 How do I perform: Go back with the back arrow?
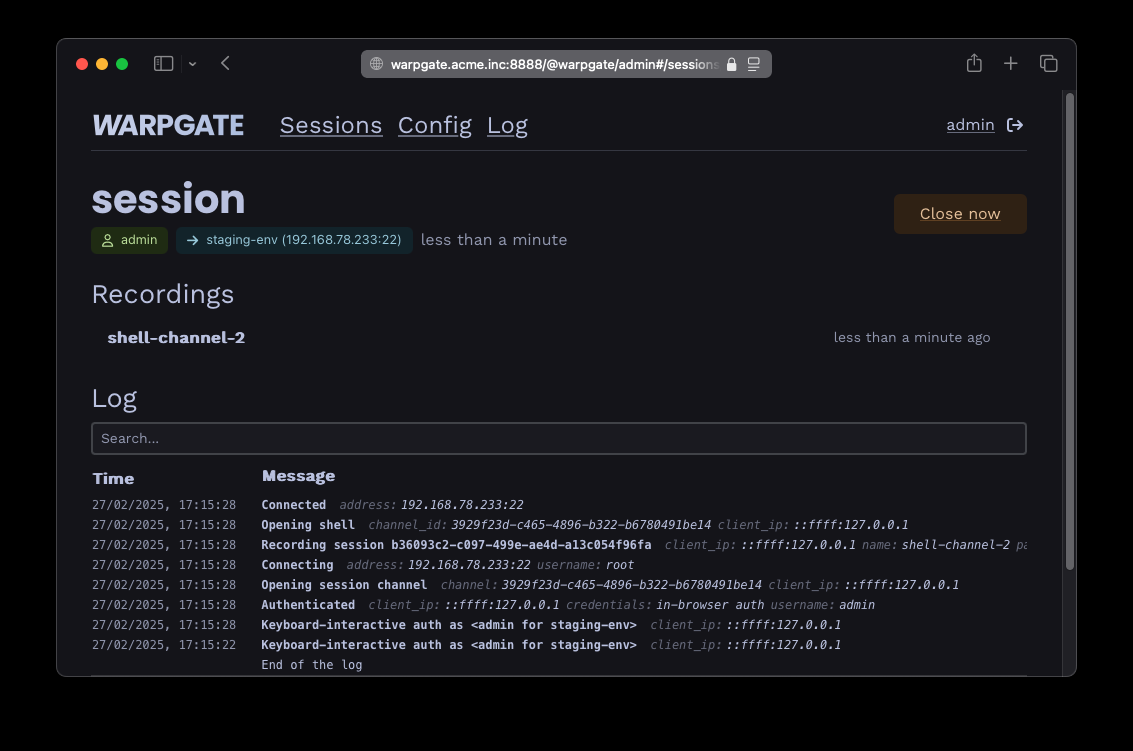(x=225, y=64)
